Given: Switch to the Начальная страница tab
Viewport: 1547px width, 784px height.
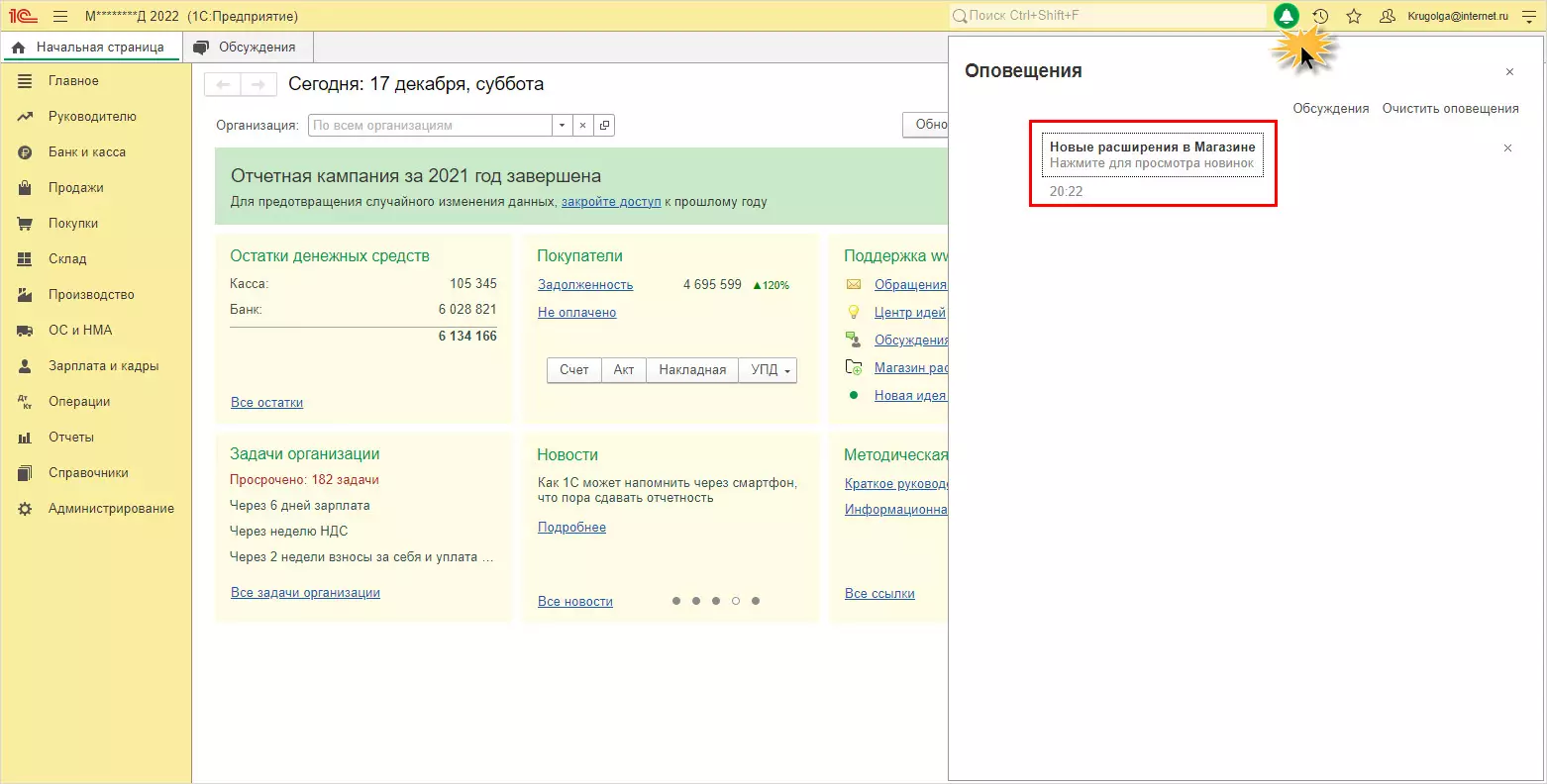Looking at the screenshot, I should (x=91, y=47).
